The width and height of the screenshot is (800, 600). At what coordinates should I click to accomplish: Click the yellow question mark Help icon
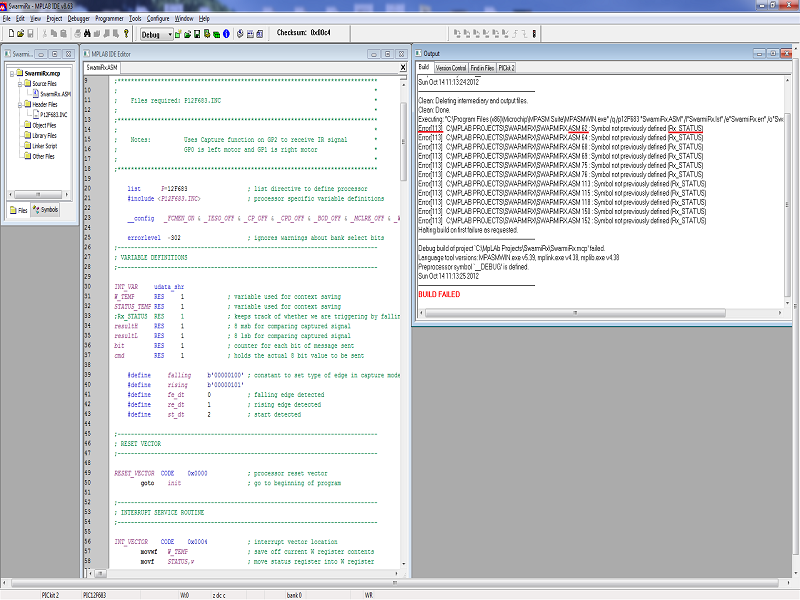point(126,34)
